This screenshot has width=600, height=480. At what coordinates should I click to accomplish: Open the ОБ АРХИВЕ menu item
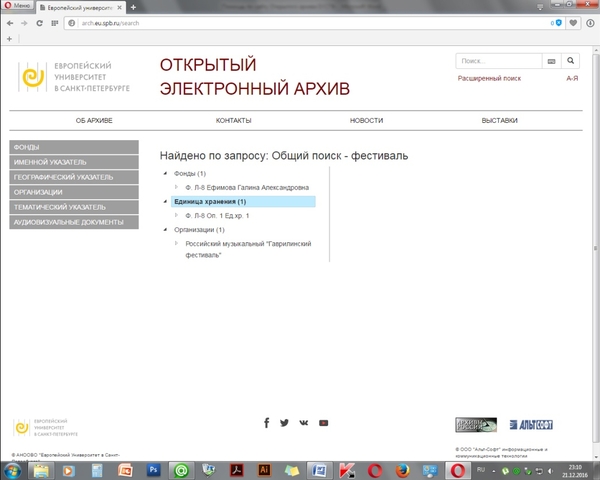94,120
